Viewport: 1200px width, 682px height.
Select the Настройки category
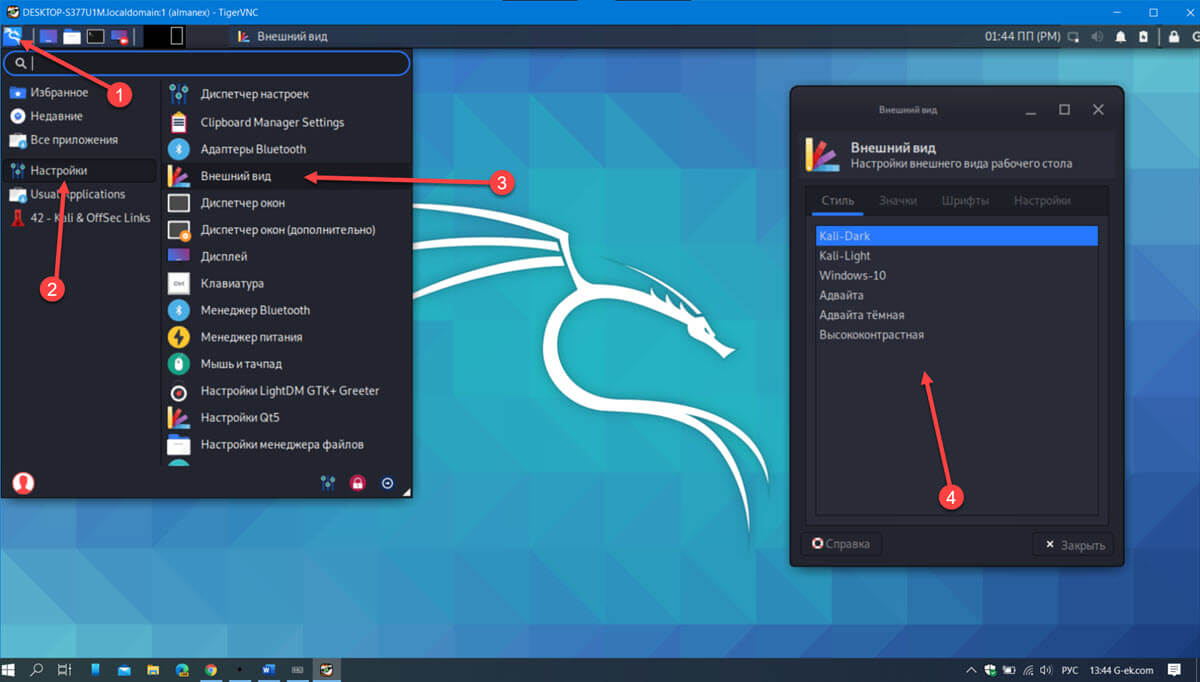click(x=80, y=171)
